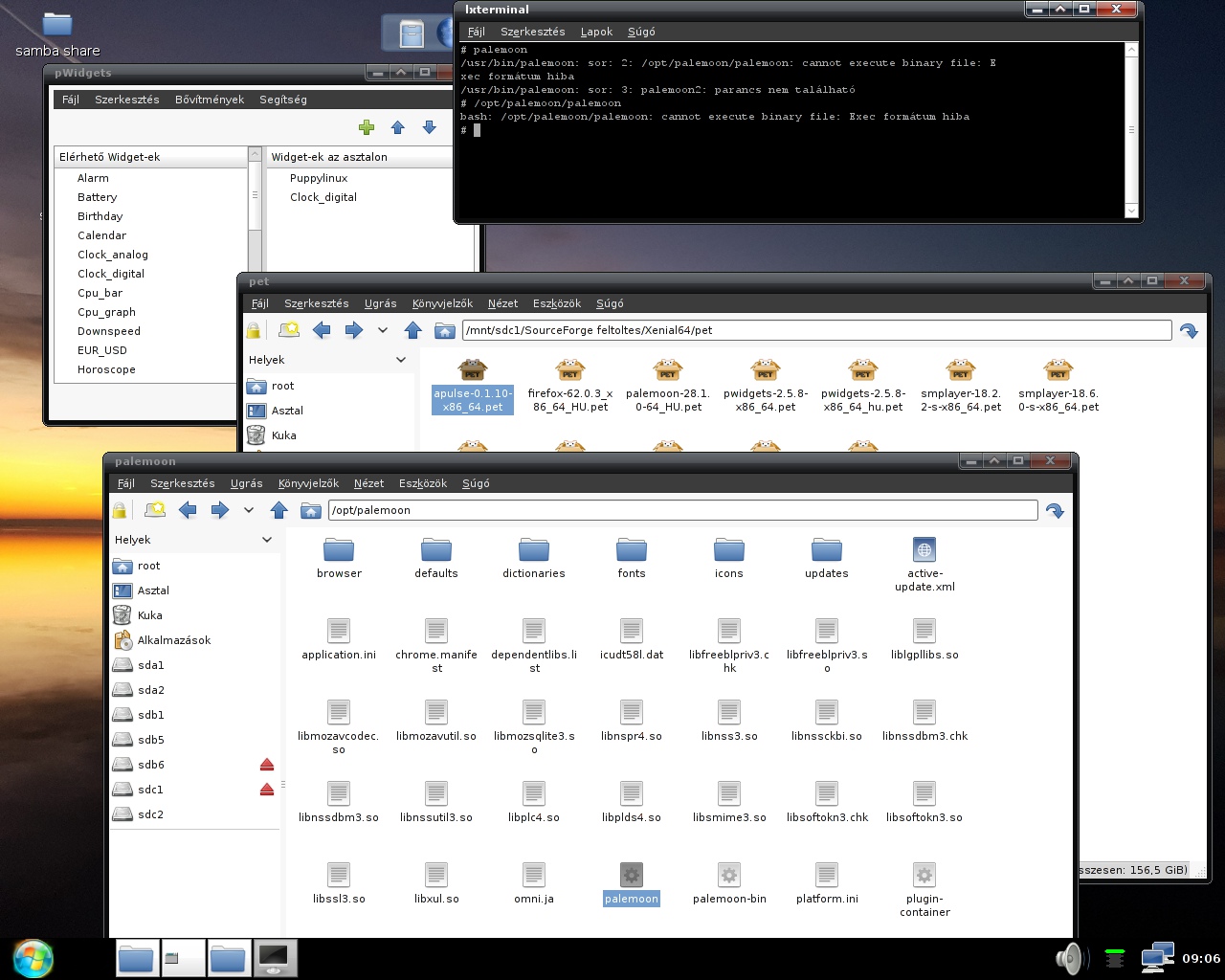Click back arrow in pet file manager
This screenshot has height=980, width=1225.
pyautogui.click(x=322, y=330)
